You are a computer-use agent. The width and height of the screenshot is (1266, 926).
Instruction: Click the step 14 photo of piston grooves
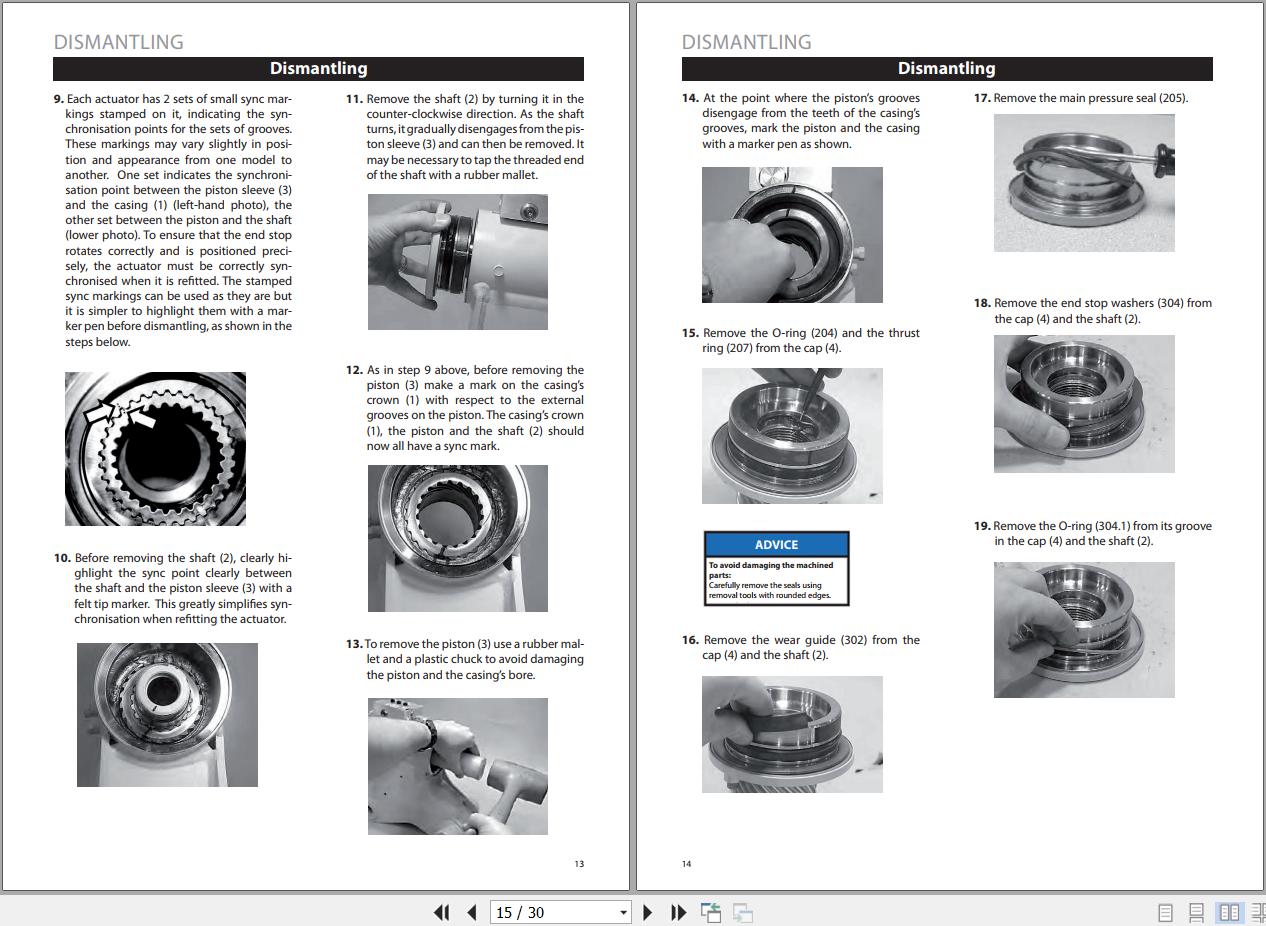792,235
